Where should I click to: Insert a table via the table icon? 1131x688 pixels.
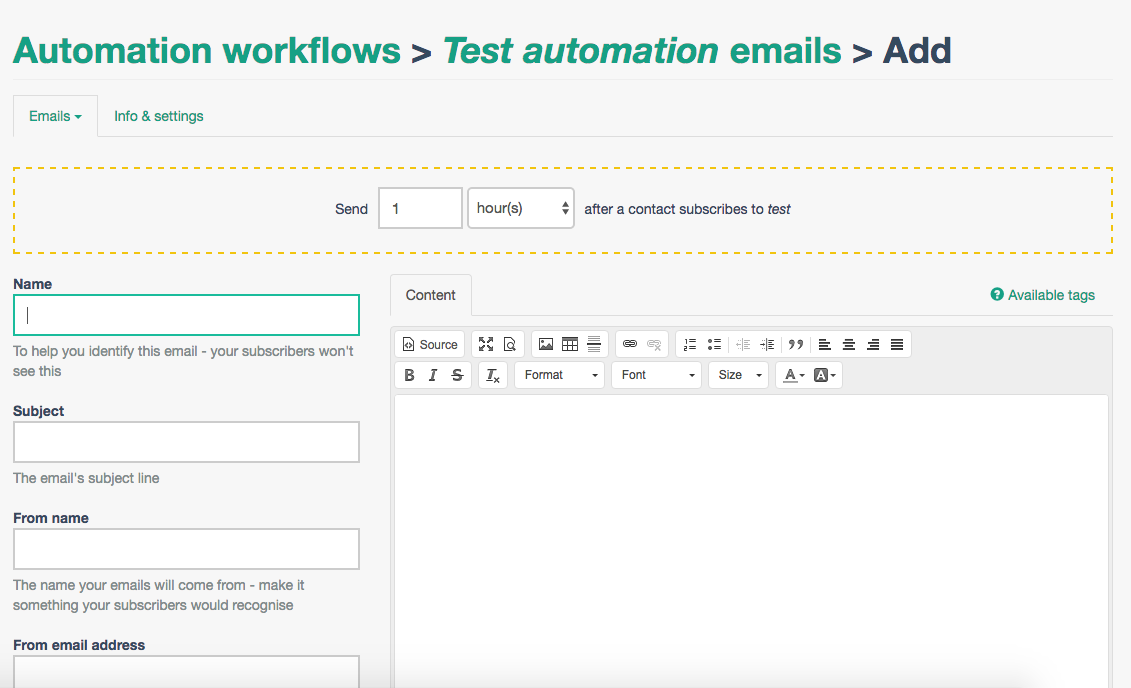click(570, 344)
